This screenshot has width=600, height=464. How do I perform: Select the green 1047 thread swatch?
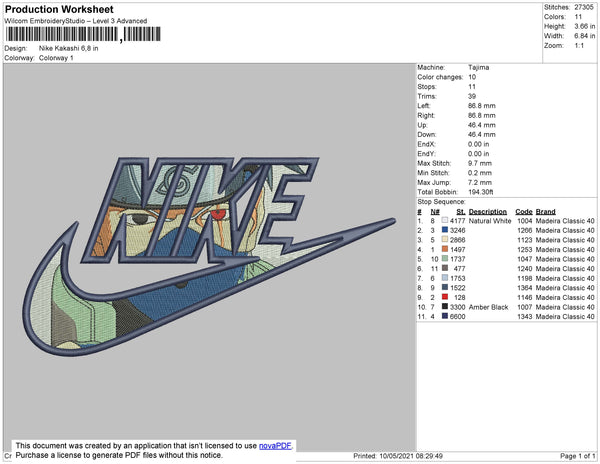445,259
